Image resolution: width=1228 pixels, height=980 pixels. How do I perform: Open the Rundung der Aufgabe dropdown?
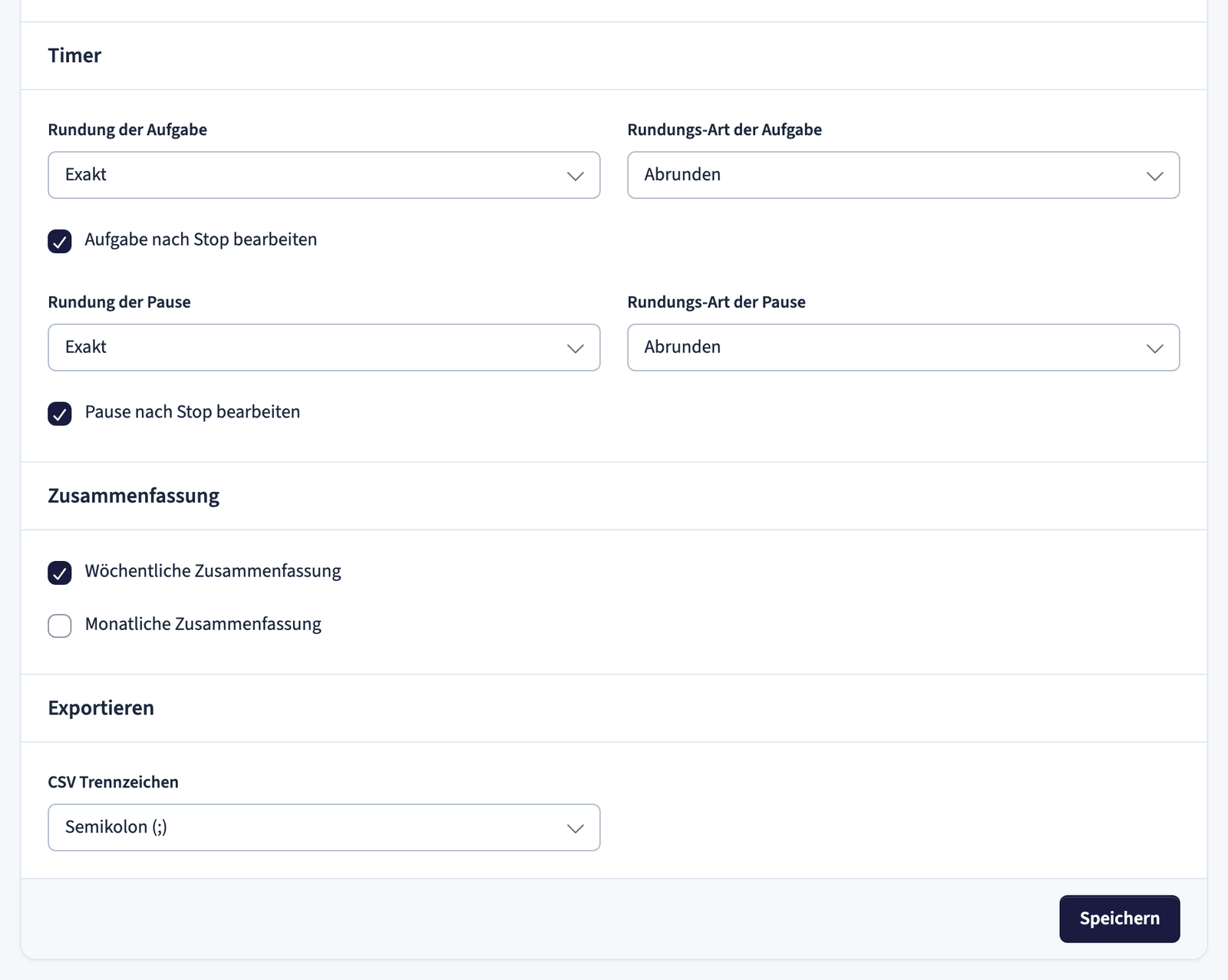324,175
